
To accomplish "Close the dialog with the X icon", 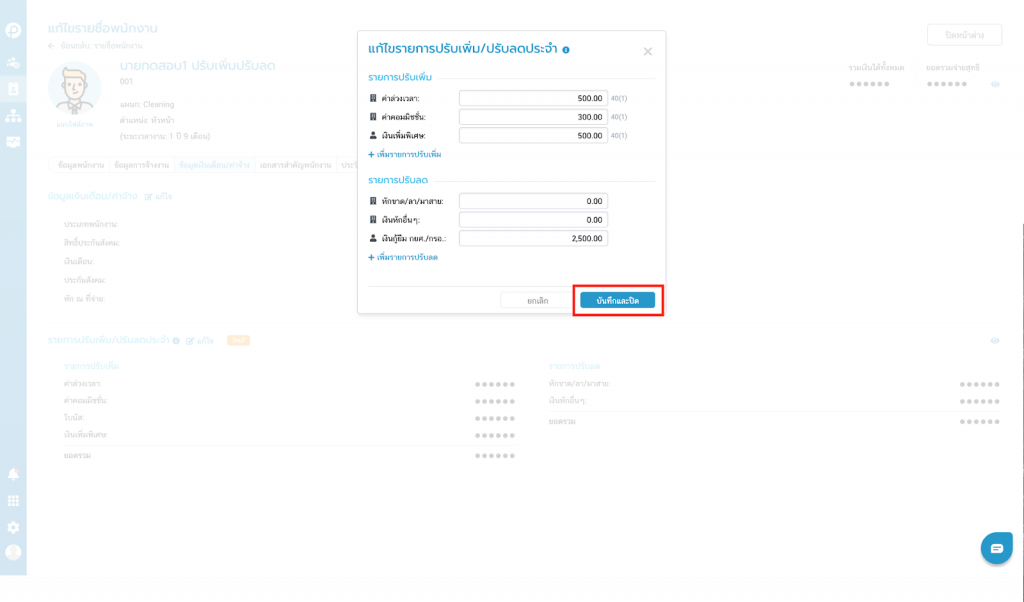I will 647,51.
